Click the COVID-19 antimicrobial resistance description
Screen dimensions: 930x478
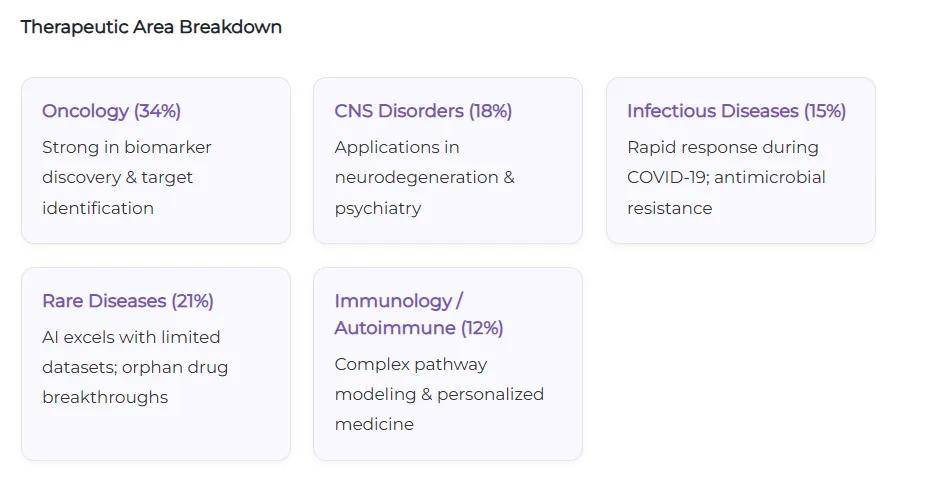click(x=726, y=178)
